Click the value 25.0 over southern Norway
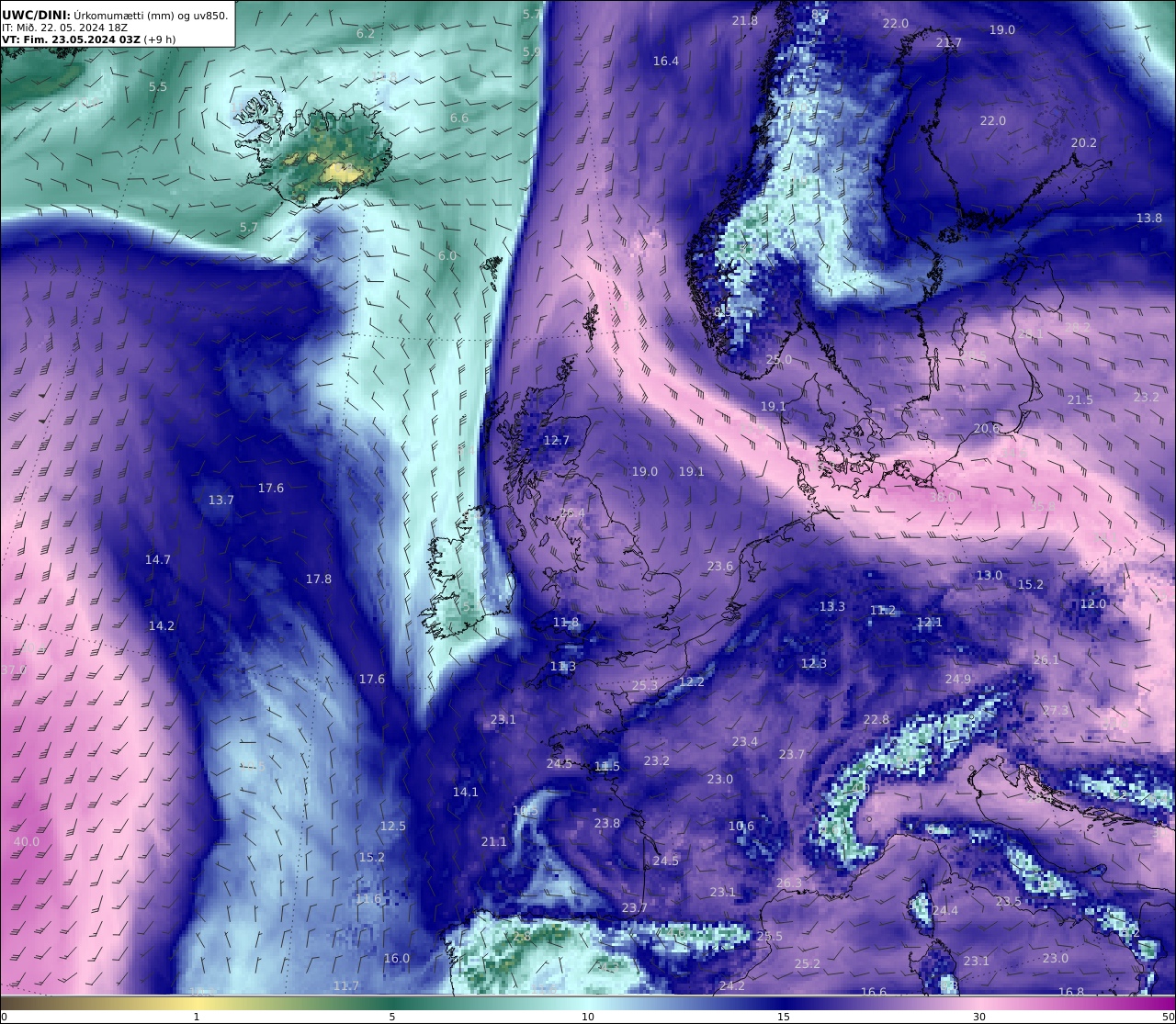 779,359
